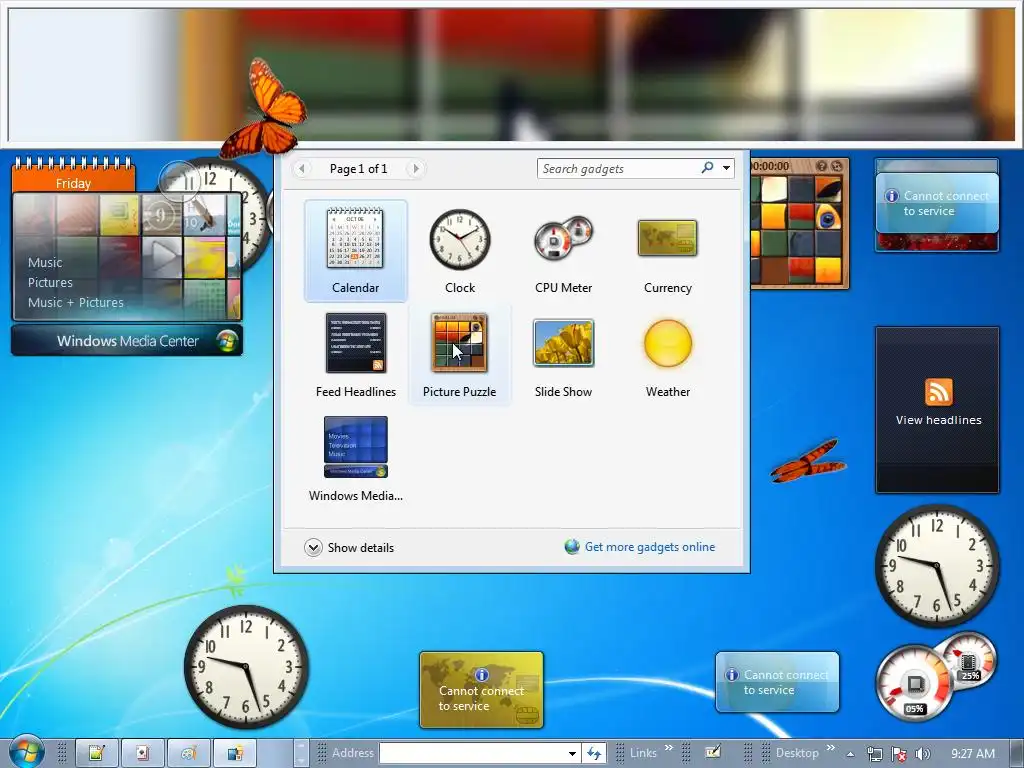Select Pictures in the Media Center gadget
1024x768 pixels.
point(50,283)
